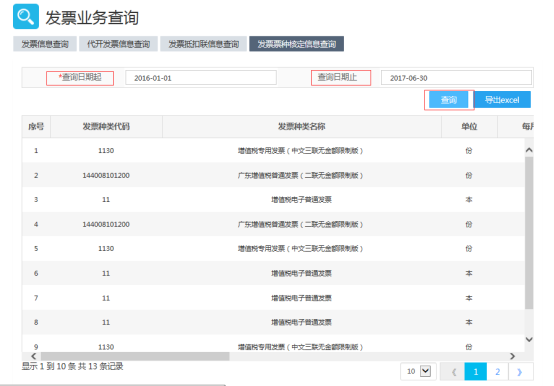
Task: Select code 1130 in row 9
Action: click(x=106, y=347)
